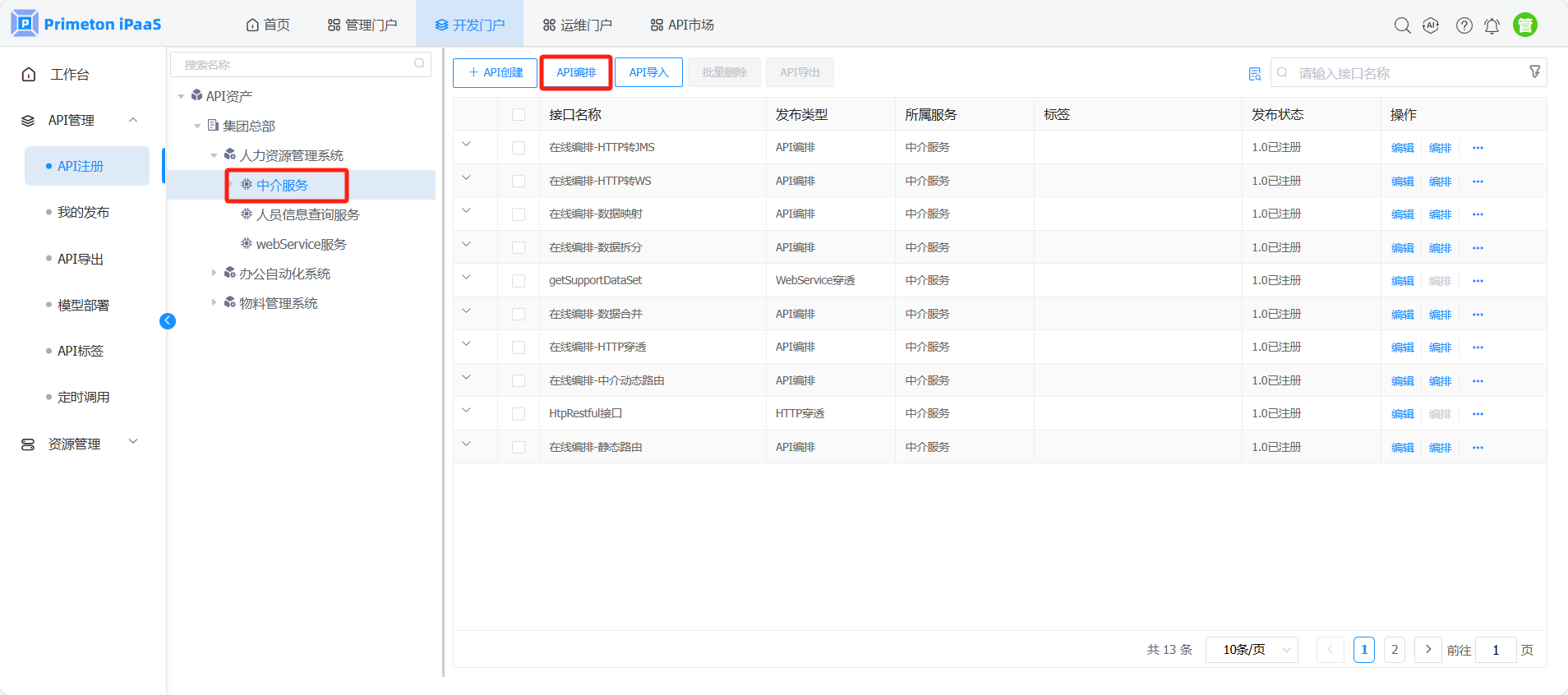Open the AI assistant icon

tap(1431, 25)
